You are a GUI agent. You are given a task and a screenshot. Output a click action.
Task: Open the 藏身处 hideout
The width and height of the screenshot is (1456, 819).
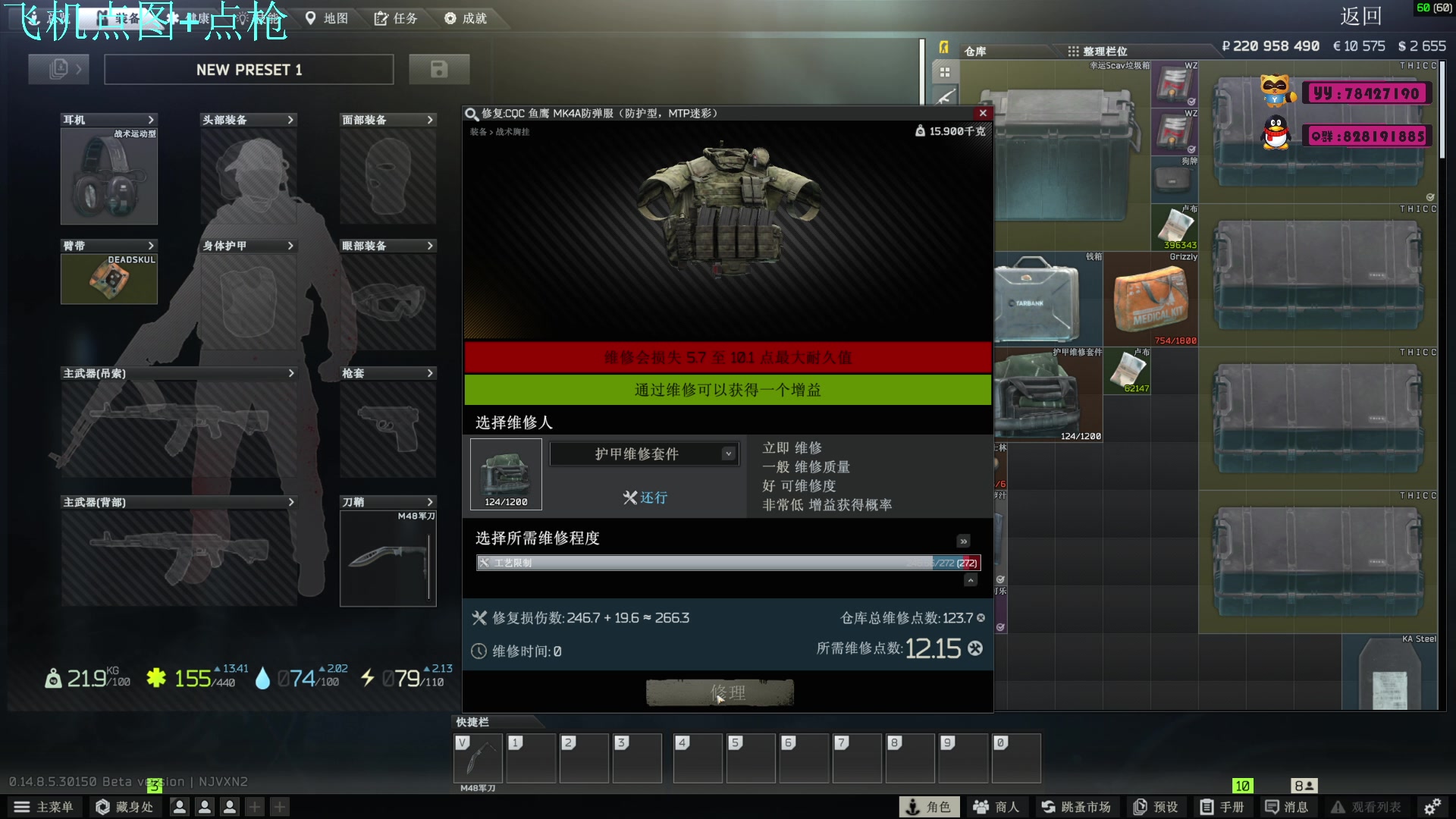pyautogui.click(x=124, y=807)
